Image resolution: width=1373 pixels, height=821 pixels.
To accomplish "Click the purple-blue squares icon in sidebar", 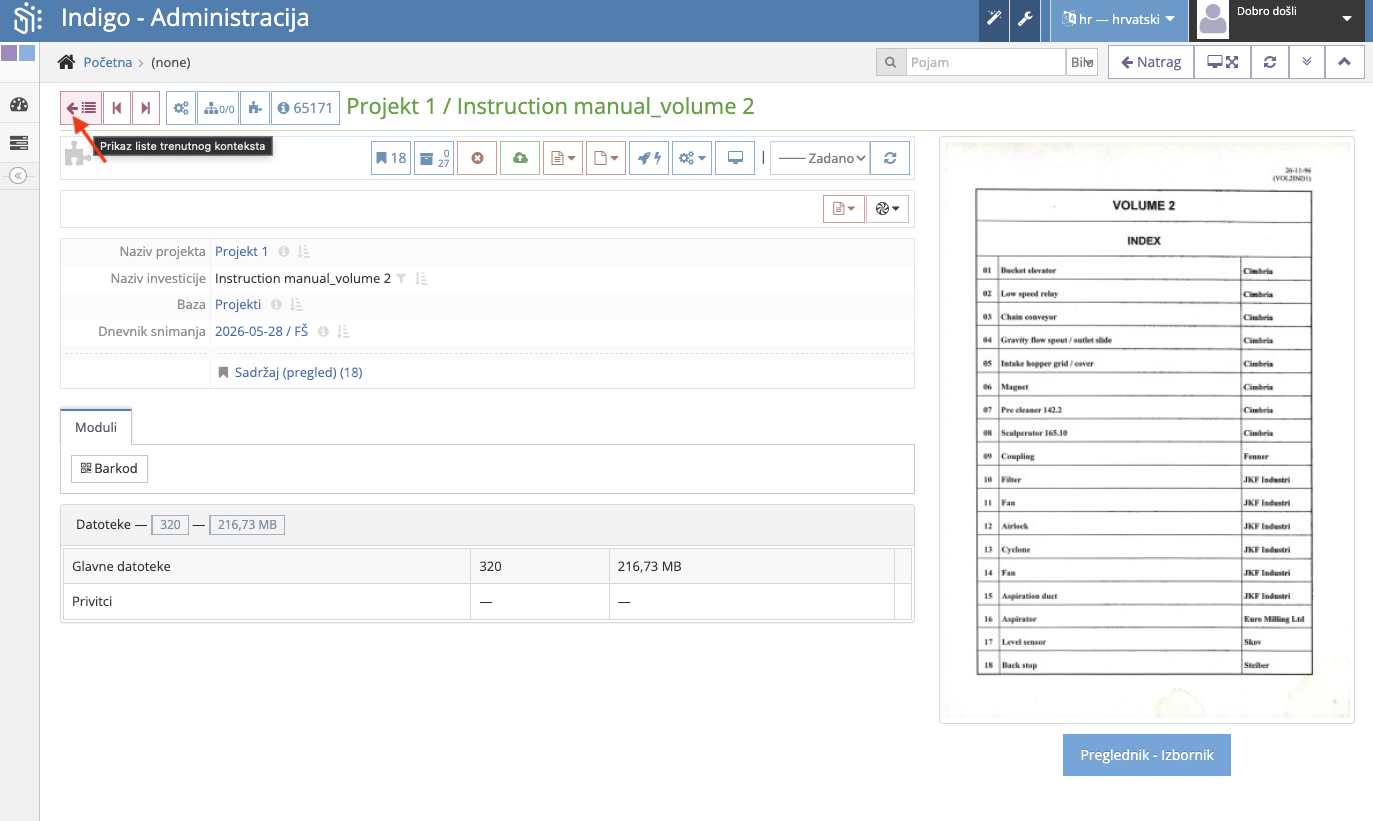I will 18,53.
